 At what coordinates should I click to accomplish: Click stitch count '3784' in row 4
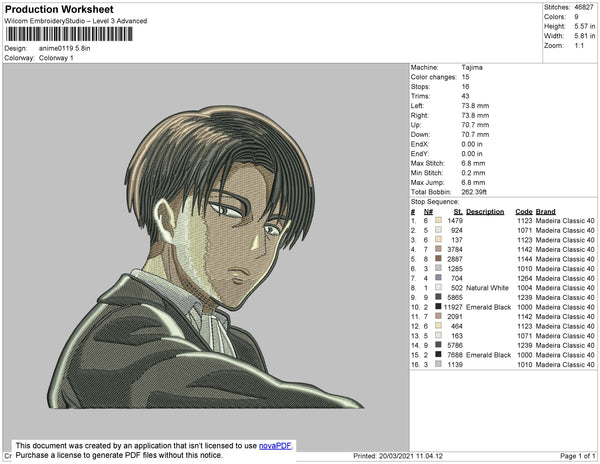click(455, 249)
